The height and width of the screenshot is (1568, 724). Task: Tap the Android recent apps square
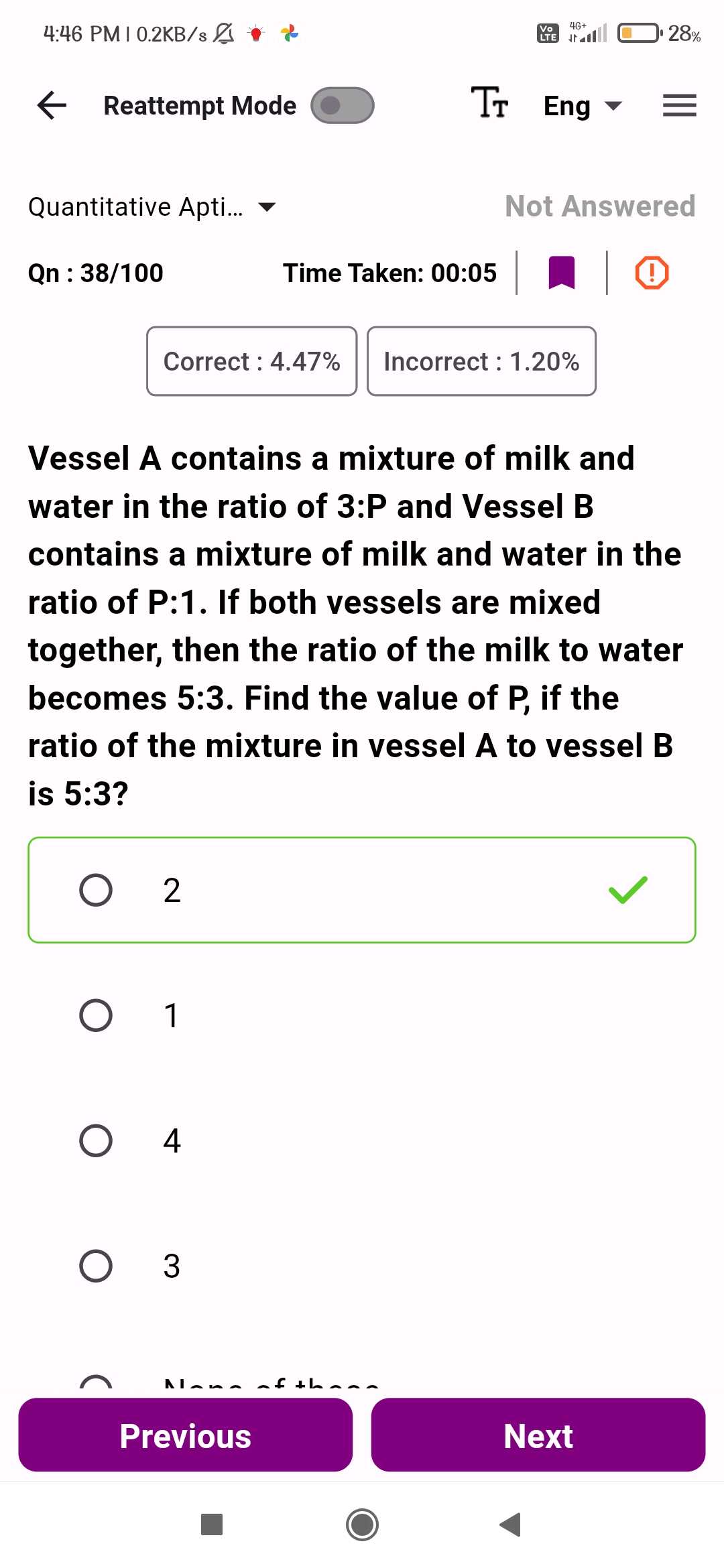point(212,1524)
